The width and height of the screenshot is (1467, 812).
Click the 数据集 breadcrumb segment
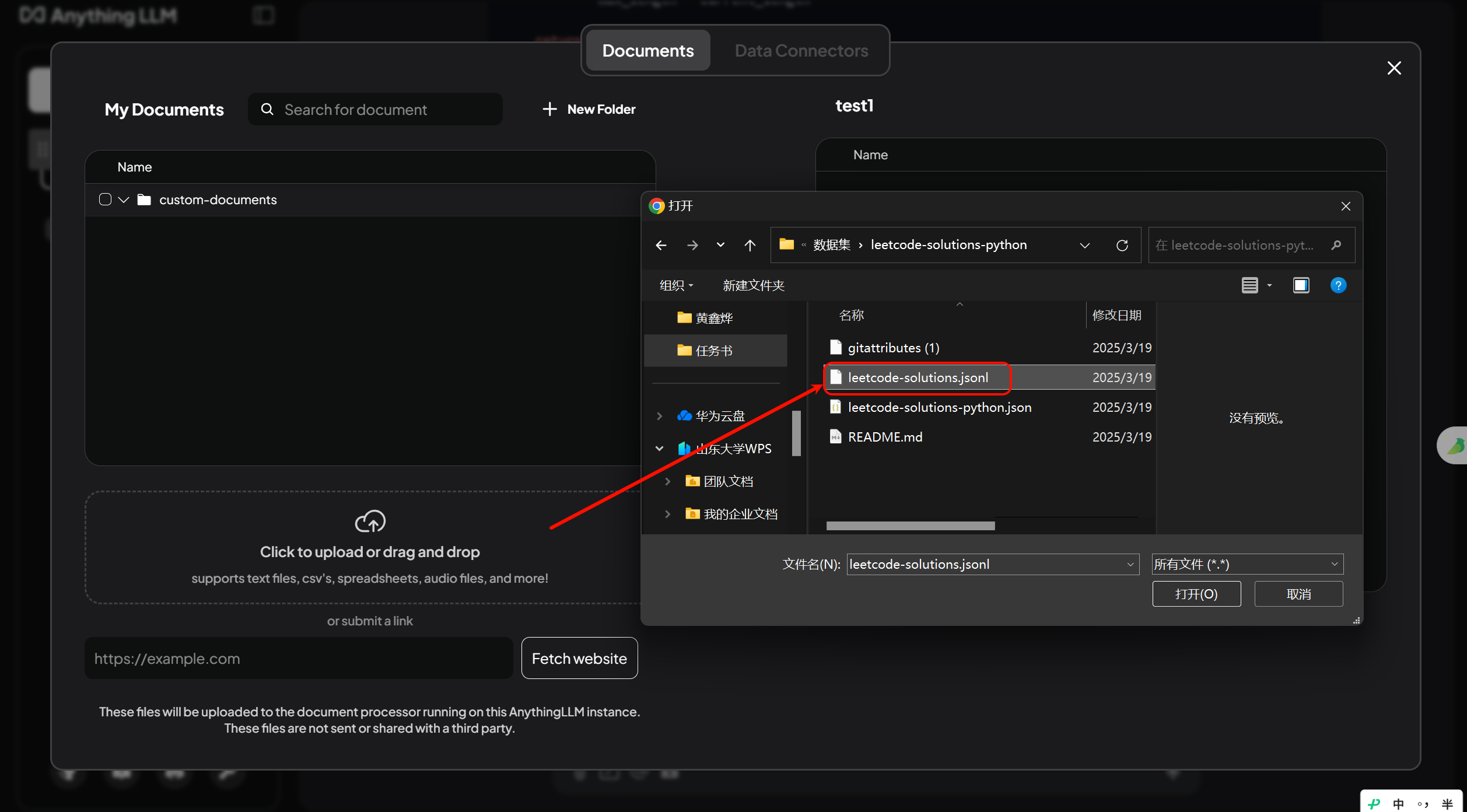coord(832,245)
